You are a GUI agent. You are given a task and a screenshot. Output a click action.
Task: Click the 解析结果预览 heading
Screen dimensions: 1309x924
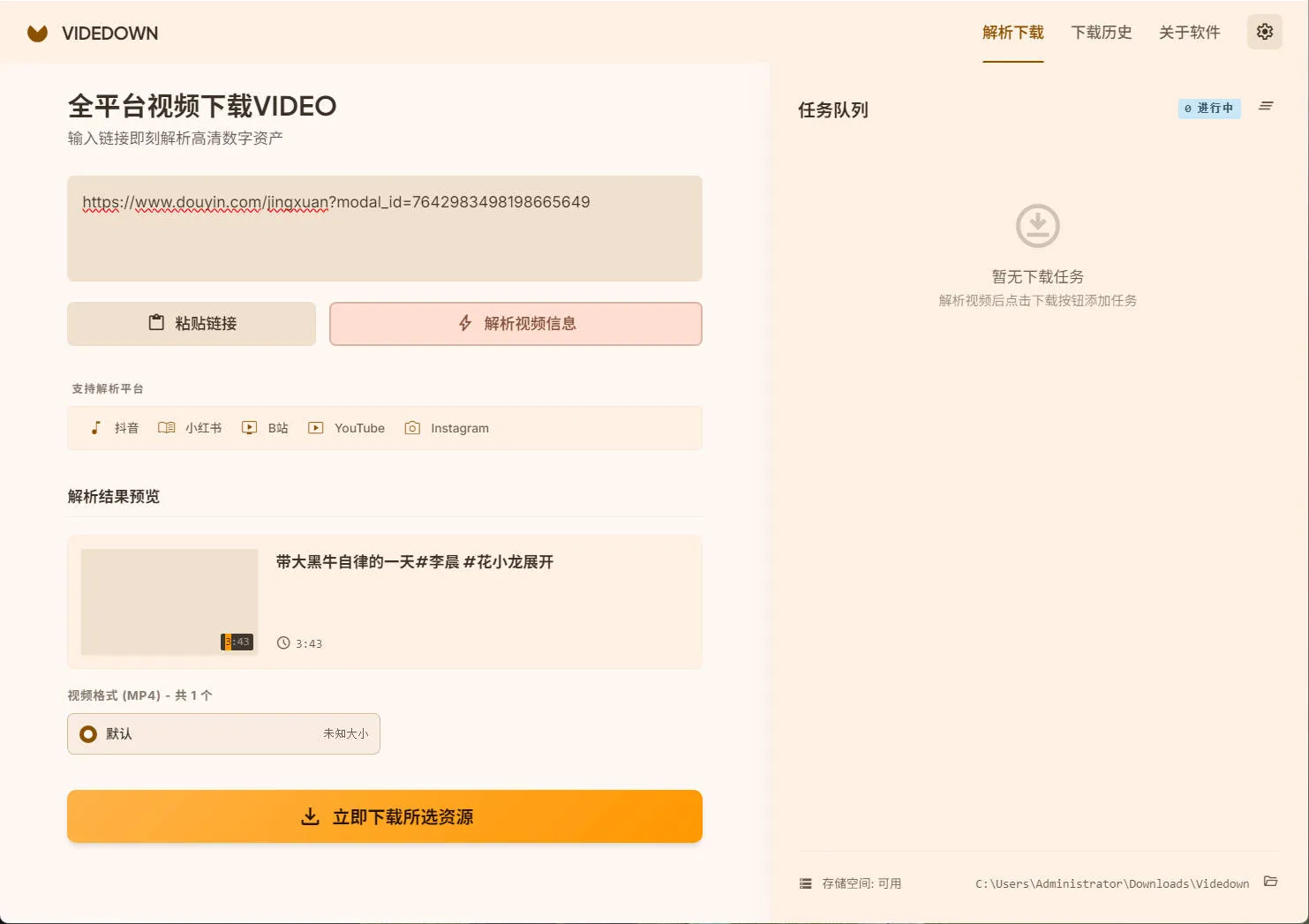point(114,497)
